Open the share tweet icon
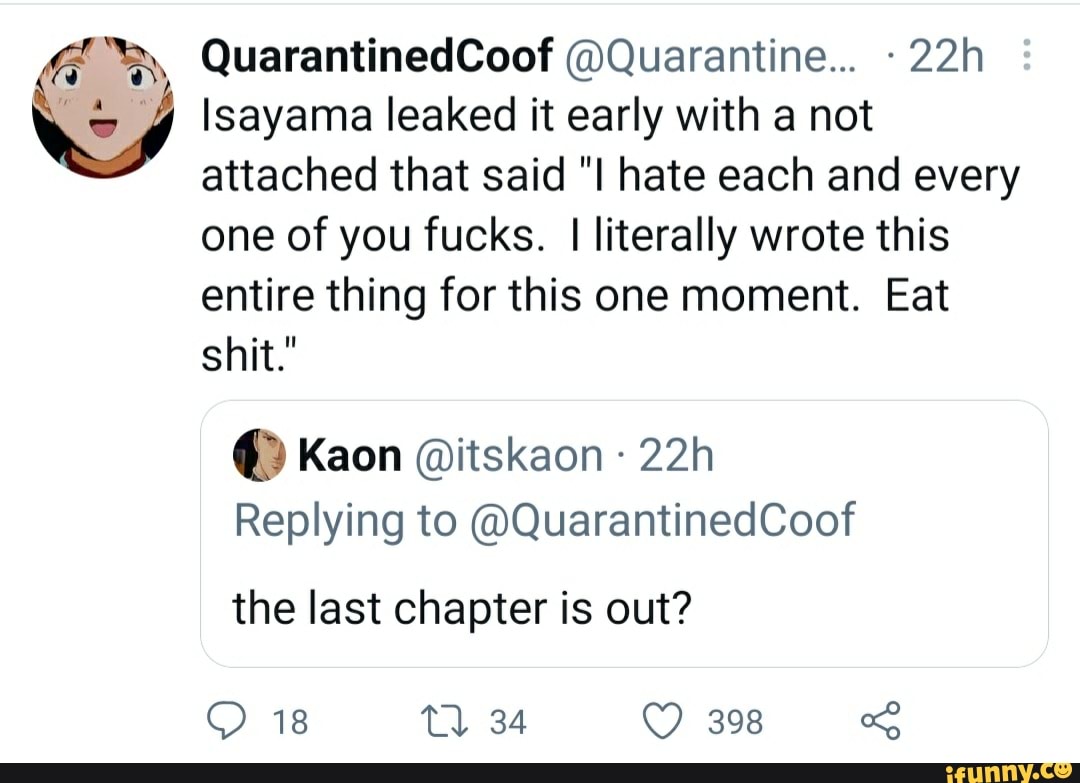 [880, 719]
